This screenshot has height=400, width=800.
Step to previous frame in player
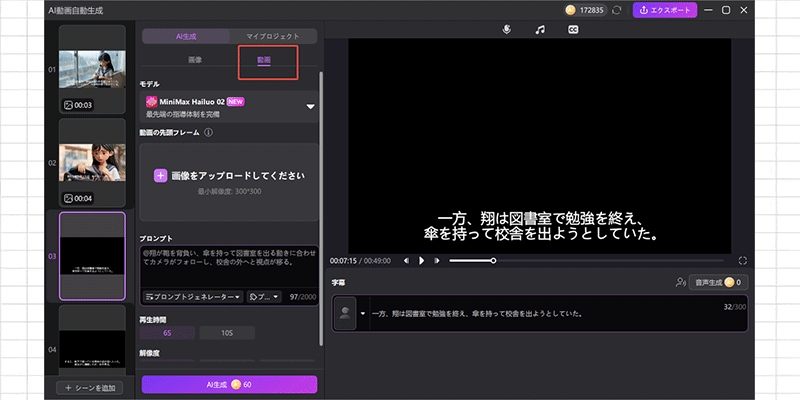click(406, 261)
